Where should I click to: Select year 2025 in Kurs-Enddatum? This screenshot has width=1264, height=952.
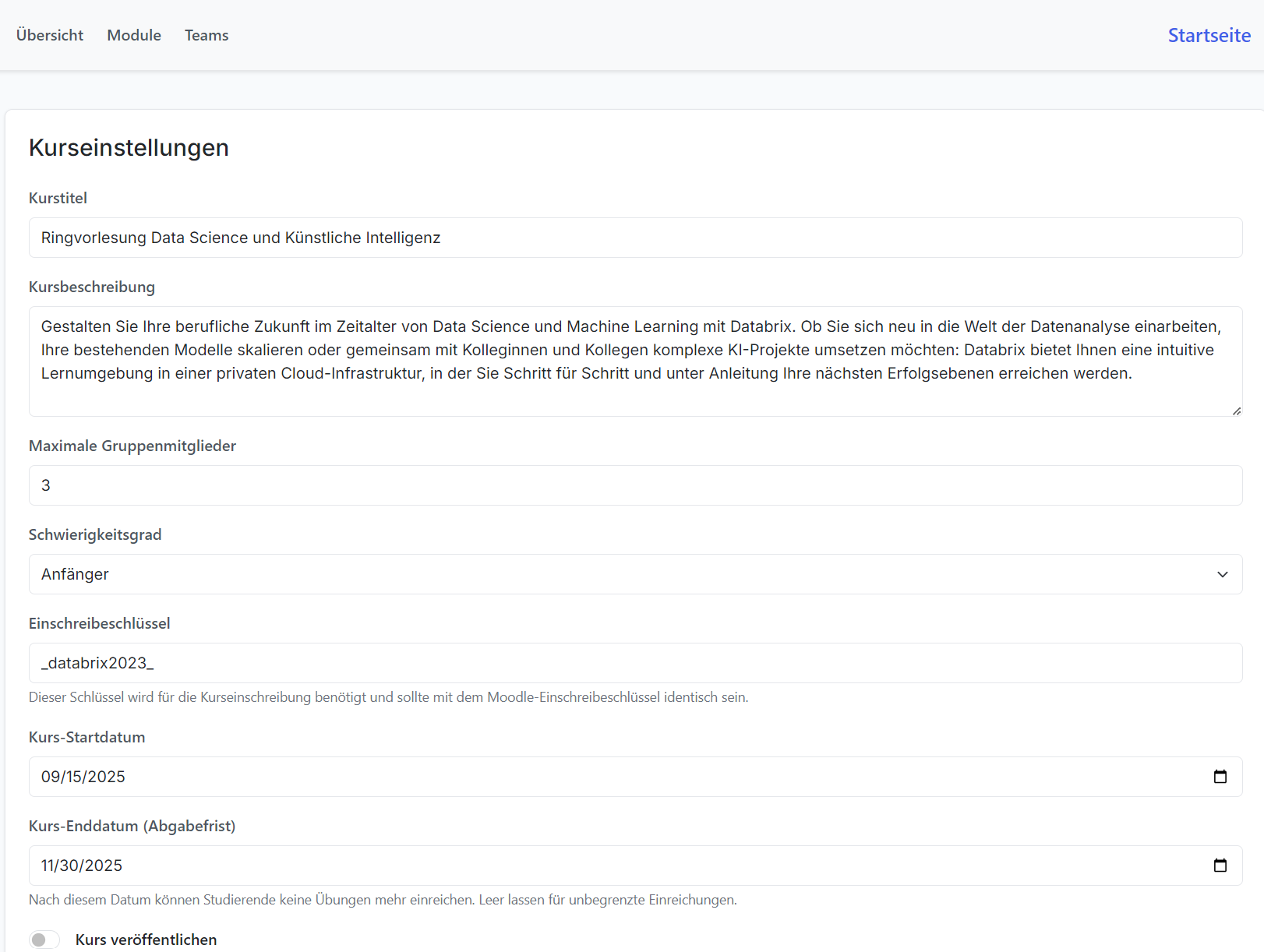pyautogui.click(x=104, y=866)
